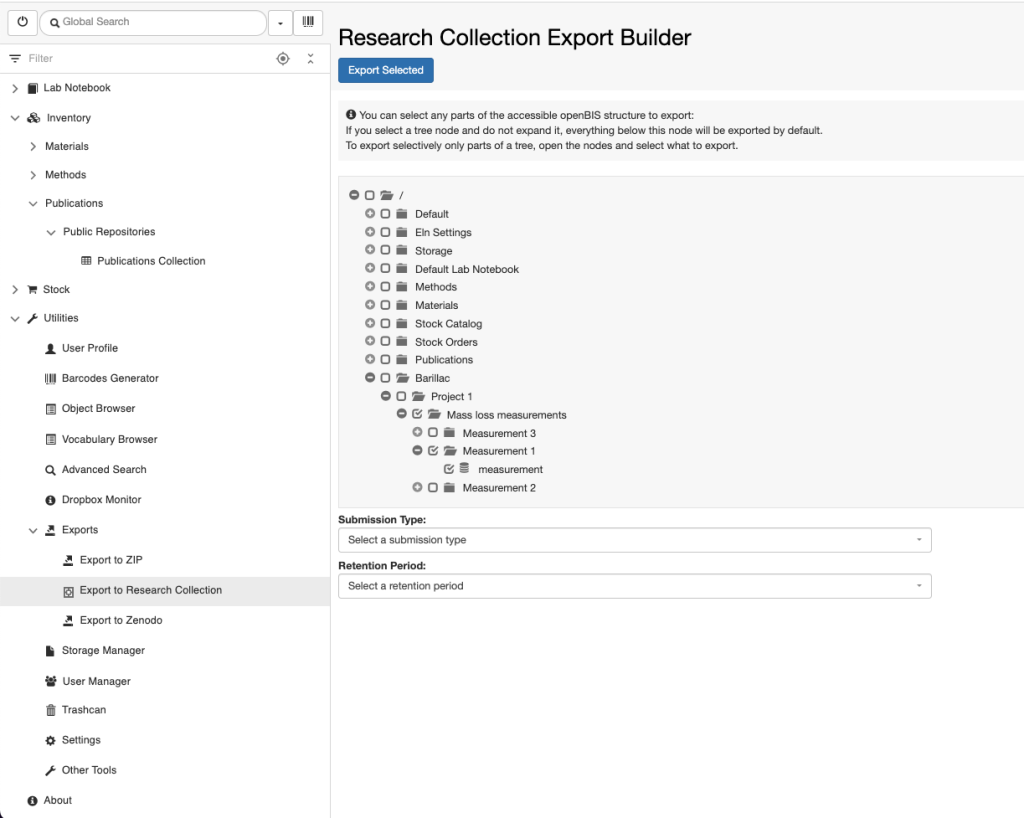
Task: Click the Global Search input field
Action: click(x=153, y=22)
